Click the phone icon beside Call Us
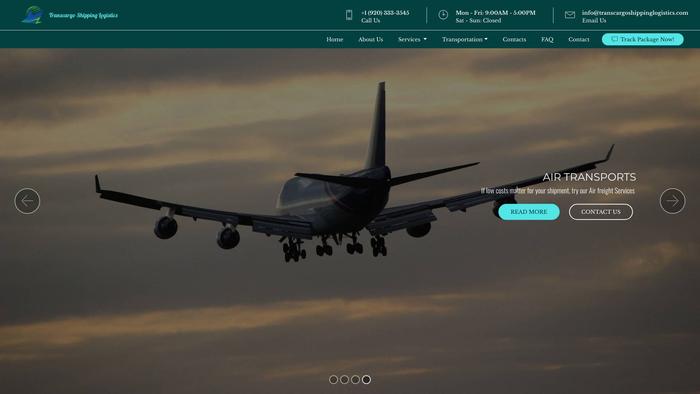The width and height of the screenshot is (700, 394). [349, 15]
